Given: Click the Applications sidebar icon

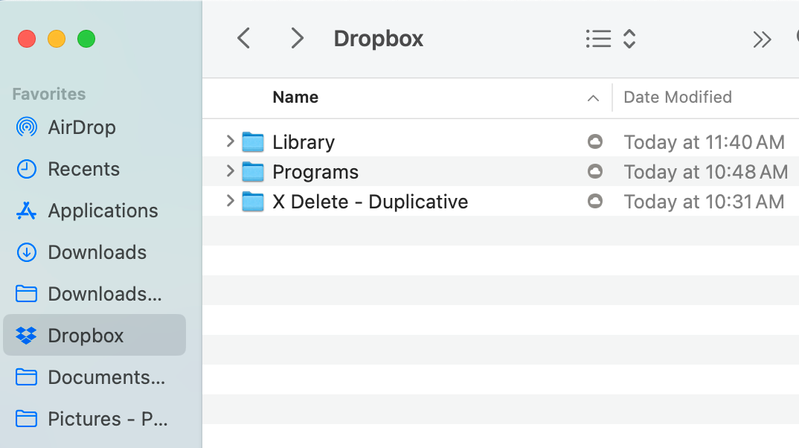Looking at the screenshot, I should point(26,210).
